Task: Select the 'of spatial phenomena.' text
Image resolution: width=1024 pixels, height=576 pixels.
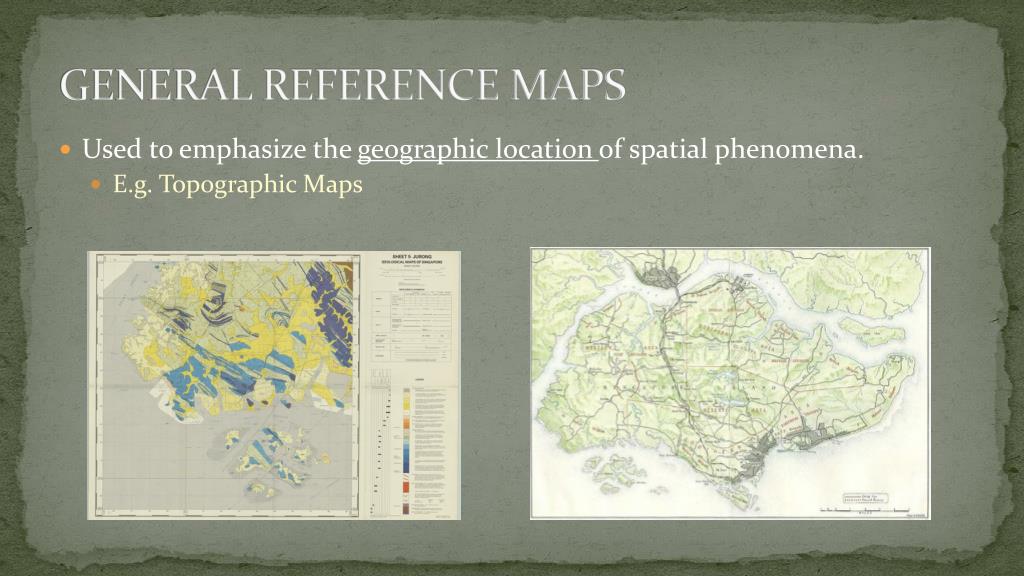Action: tap(731, 150)
